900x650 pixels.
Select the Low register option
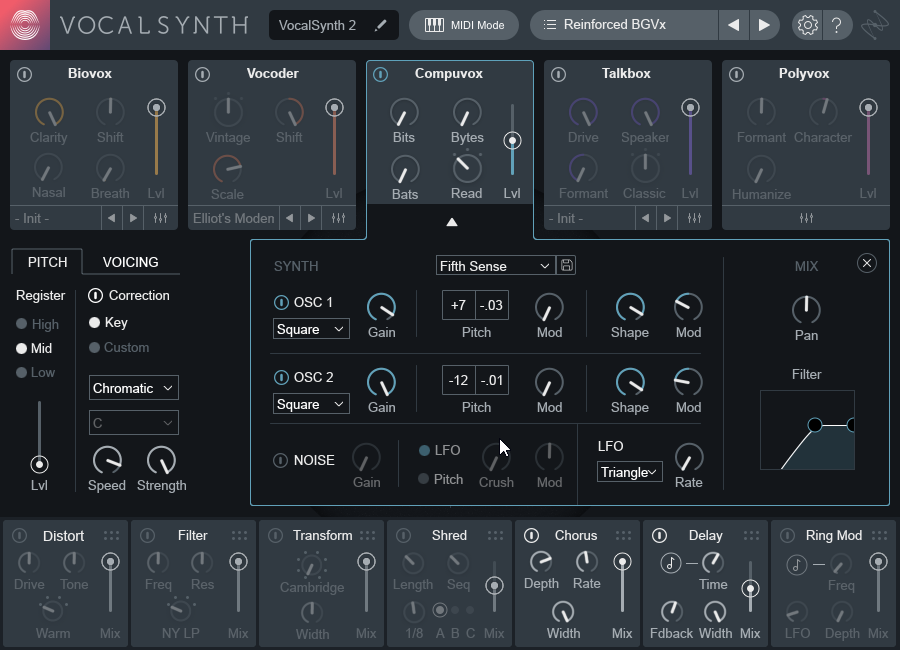click(36, 372)
